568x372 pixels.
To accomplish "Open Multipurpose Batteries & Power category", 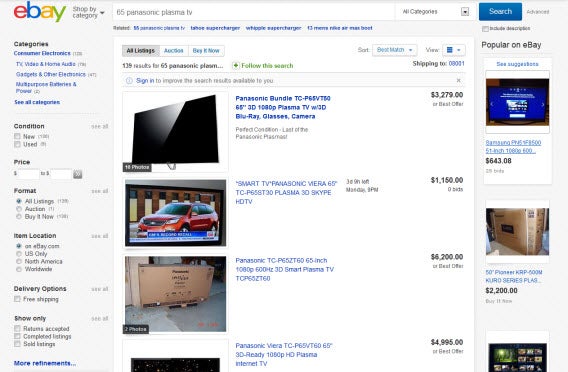I will coord(46,87).
